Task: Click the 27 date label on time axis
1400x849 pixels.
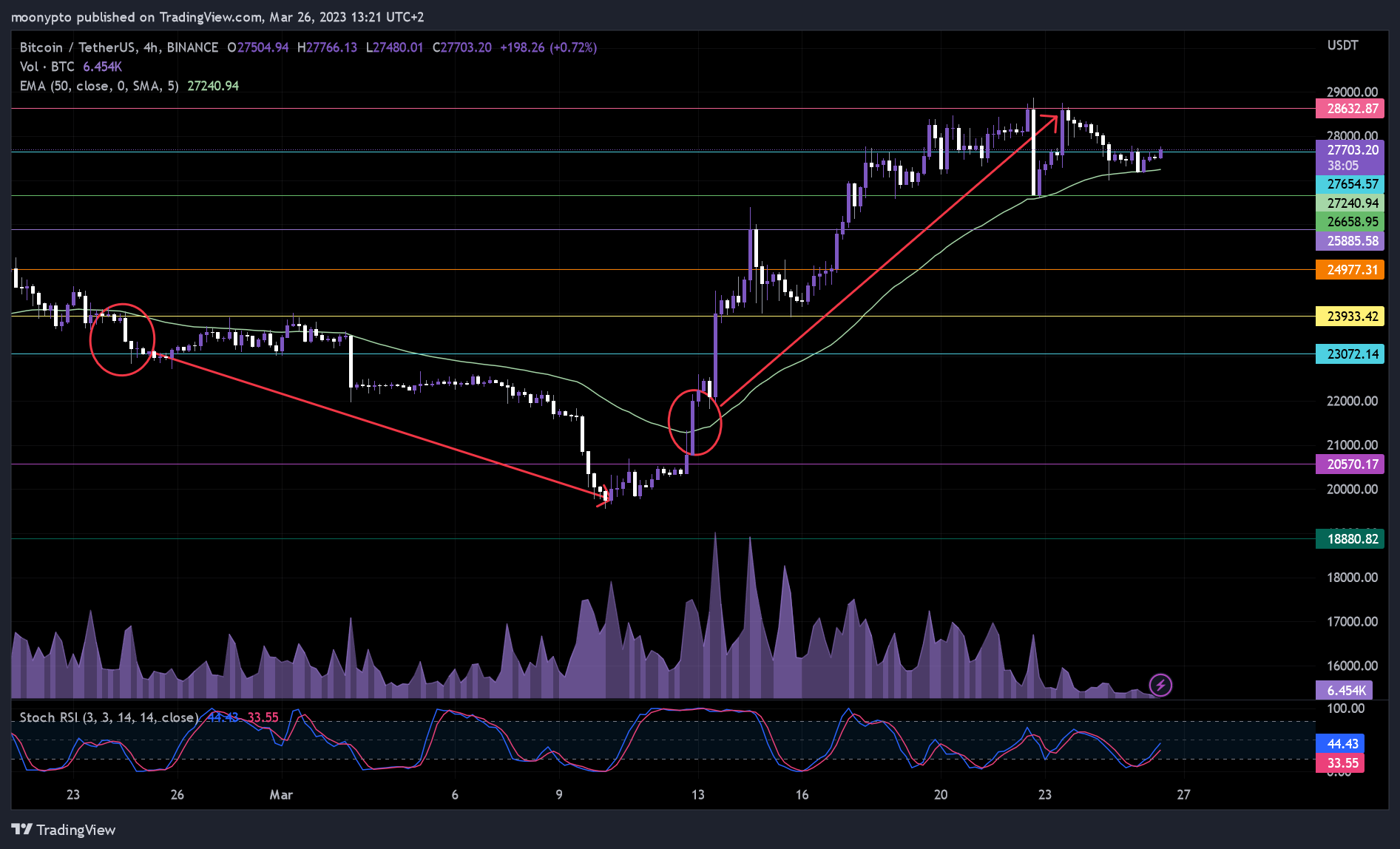Action: (1183, 795)
